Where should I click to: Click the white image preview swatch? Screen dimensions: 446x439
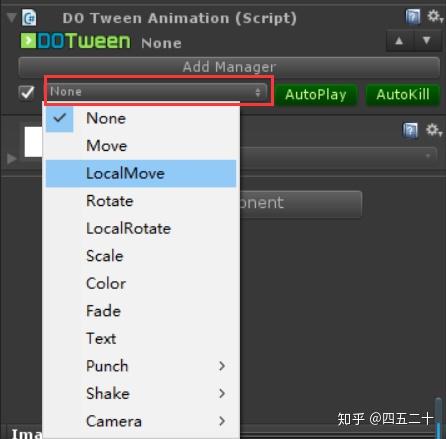33,142
